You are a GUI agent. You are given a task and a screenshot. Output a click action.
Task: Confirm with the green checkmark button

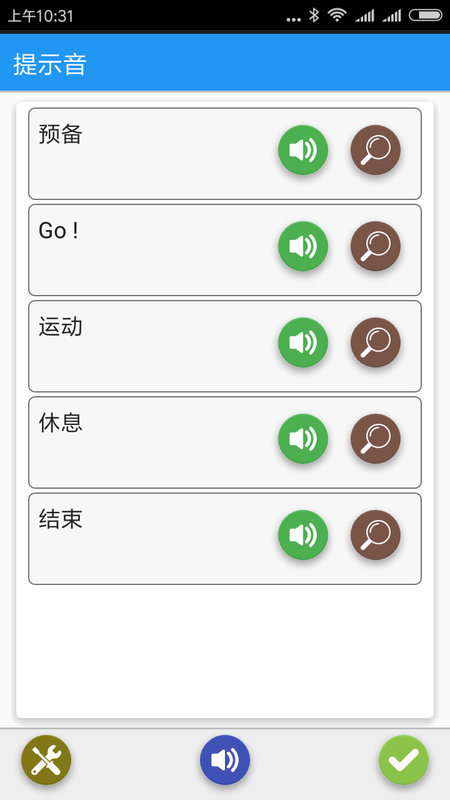[x=404, y=760]
